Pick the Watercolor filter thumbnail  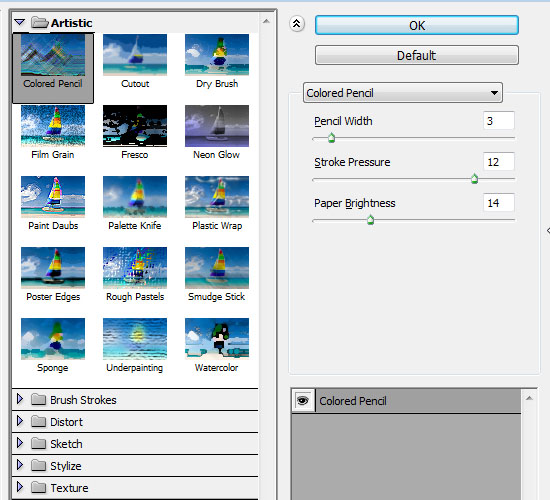217,339
